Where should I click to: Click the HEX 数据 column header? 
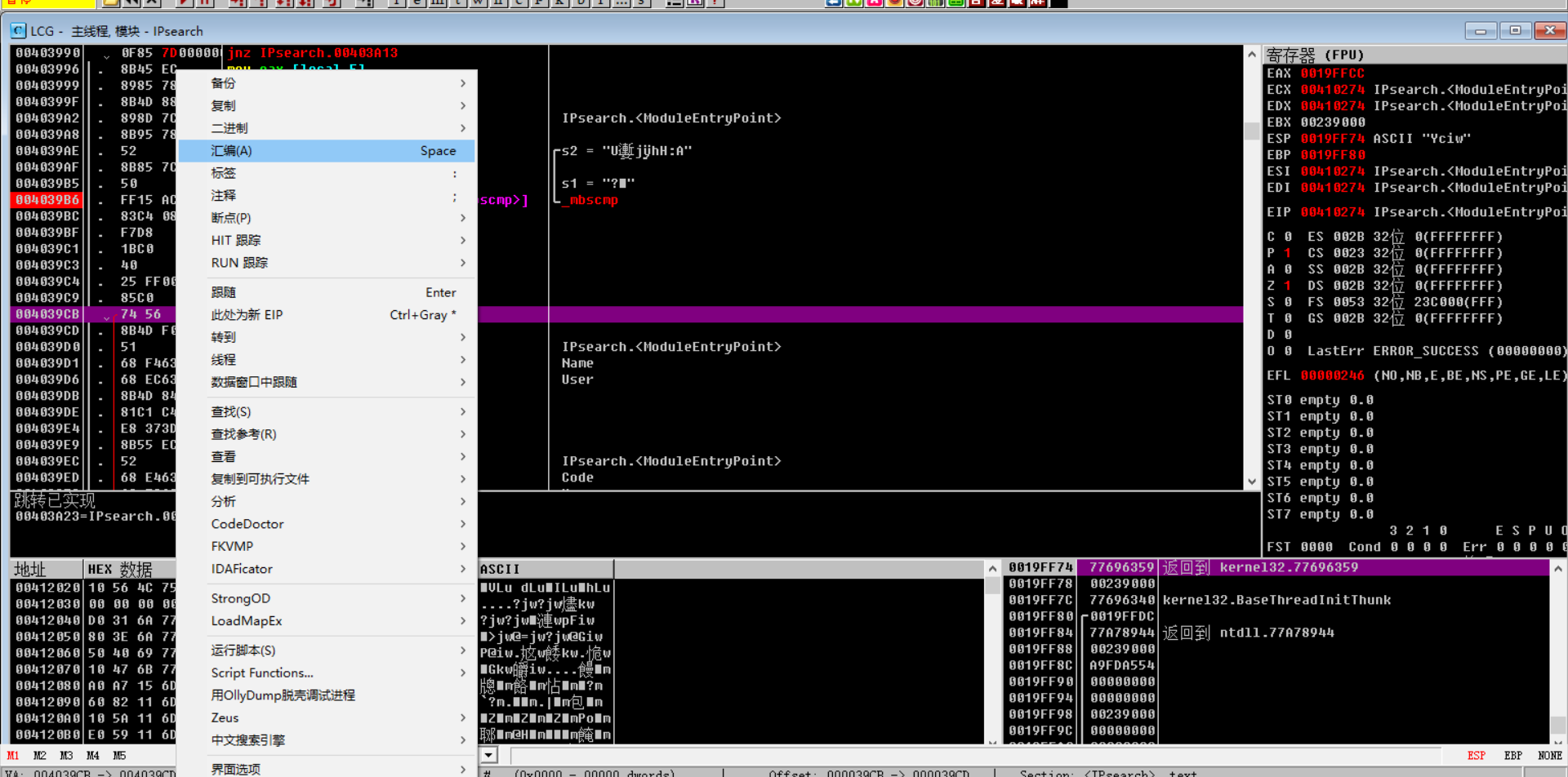click(x=129, y=569)
